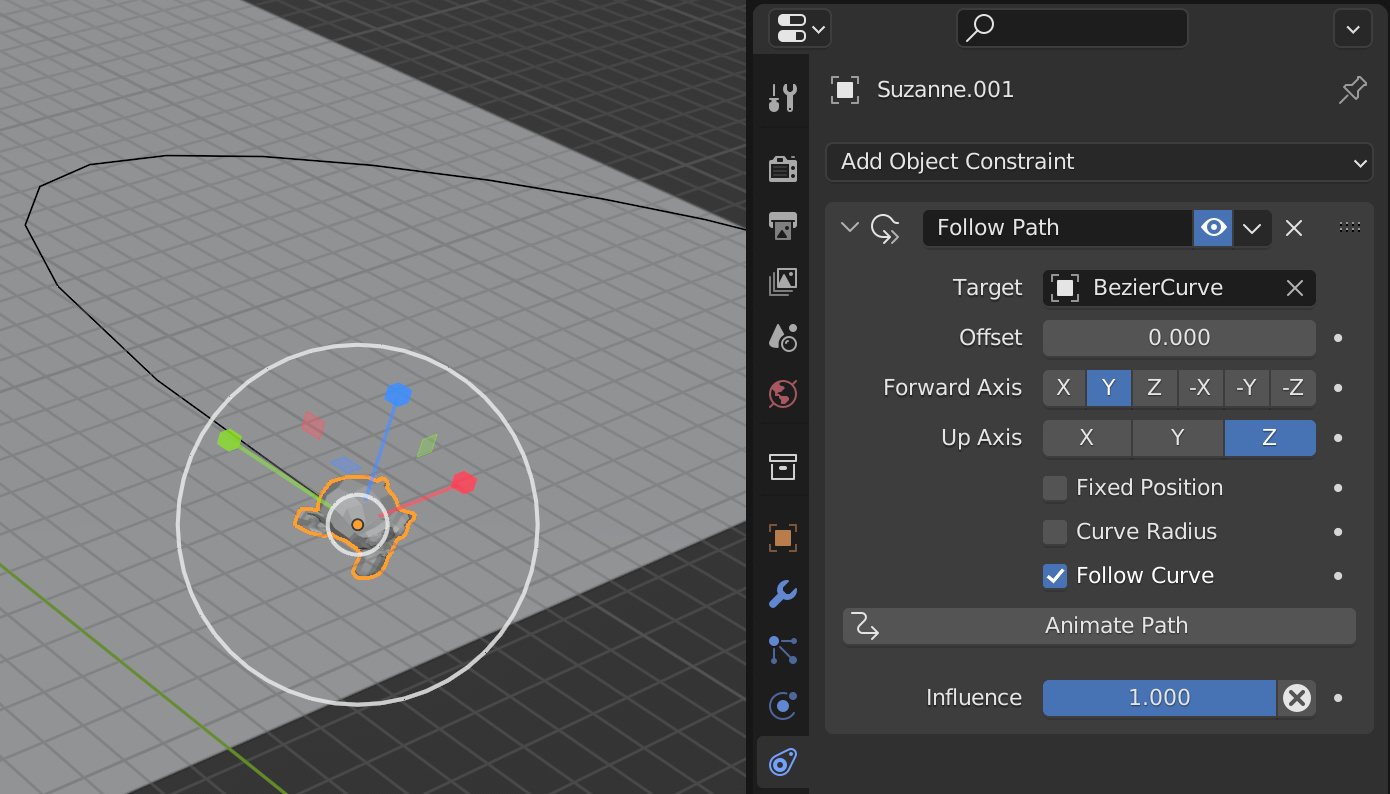Set Up Axis to Z
Viewport: 1390px width, 794px height.
point(1270,438)
